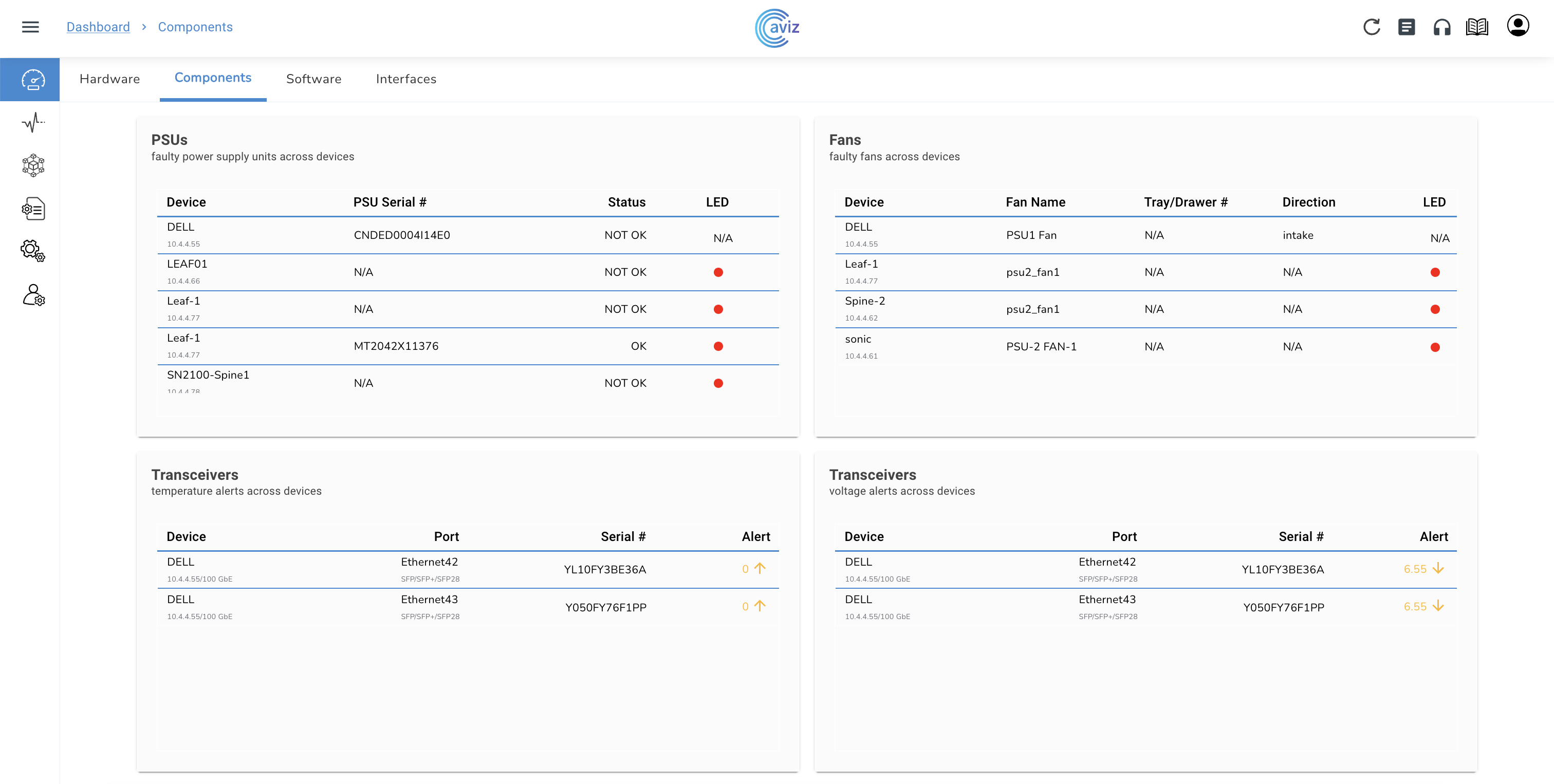This screenshot has width=1554, height=784.
Task: Switch to the Hardware tab
Action: tap(110, 79)
